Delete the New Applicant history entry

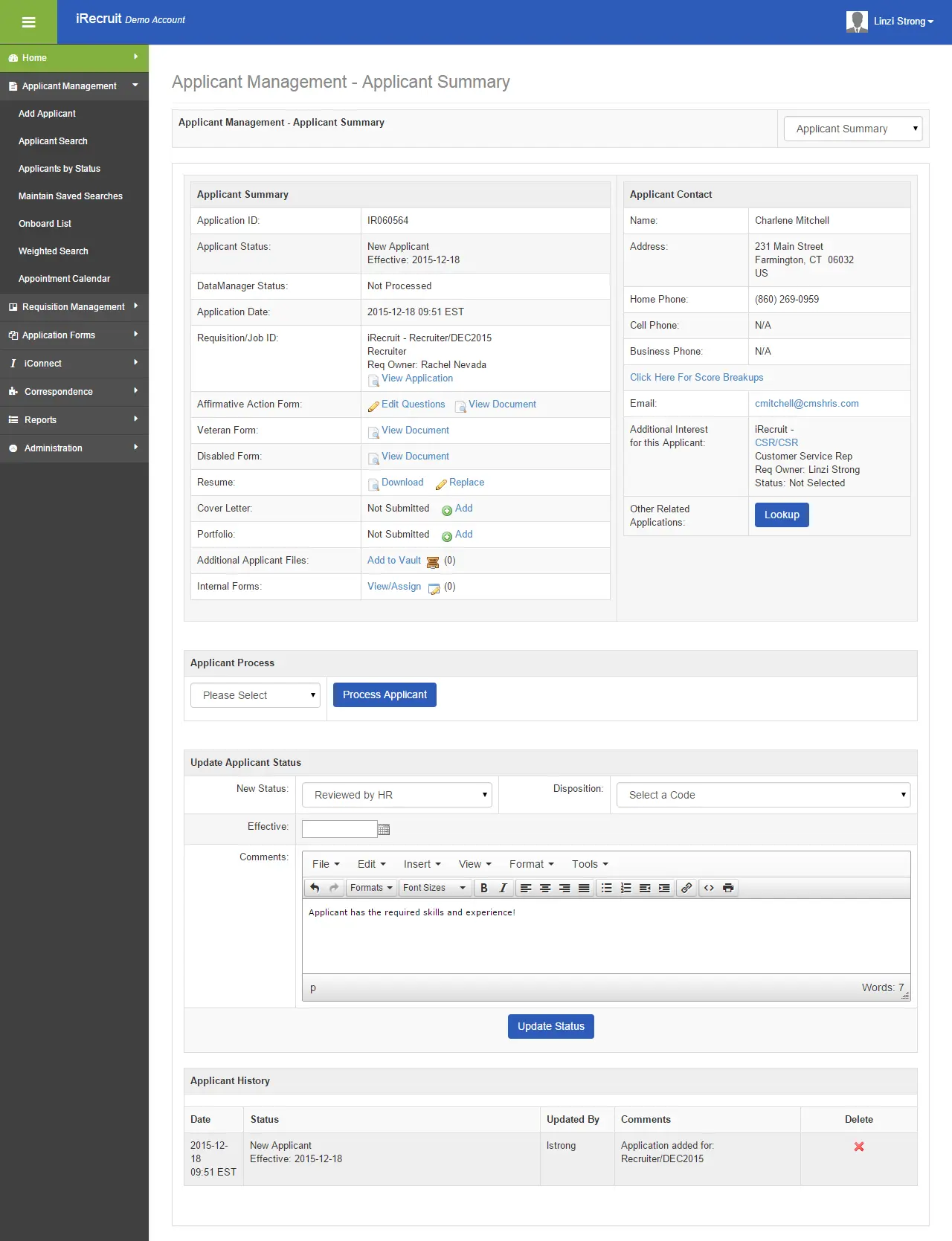click(x=859, y=1147)
